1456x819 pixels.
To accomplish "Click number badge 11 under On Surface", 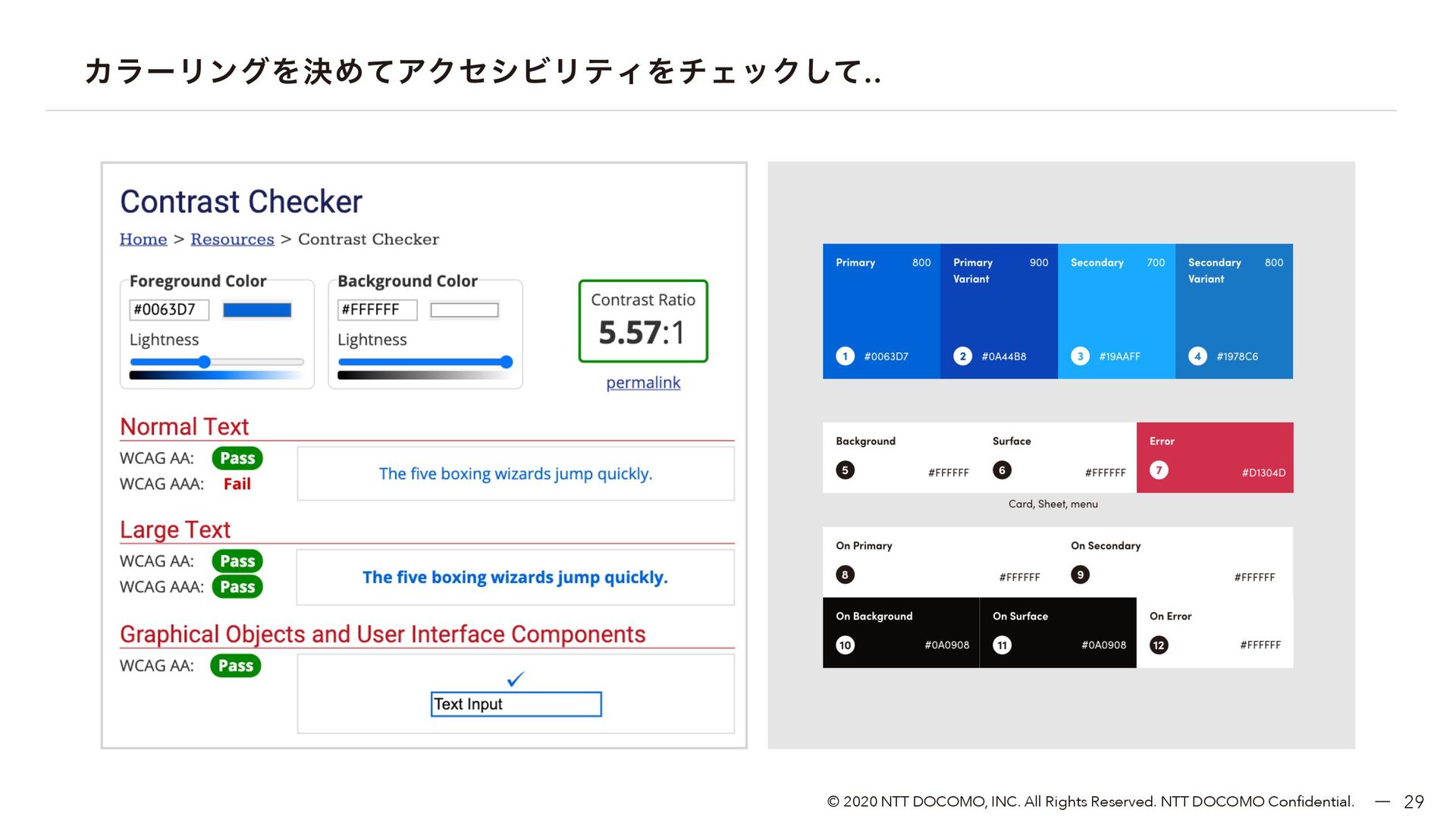I will tap(1002, 645).
